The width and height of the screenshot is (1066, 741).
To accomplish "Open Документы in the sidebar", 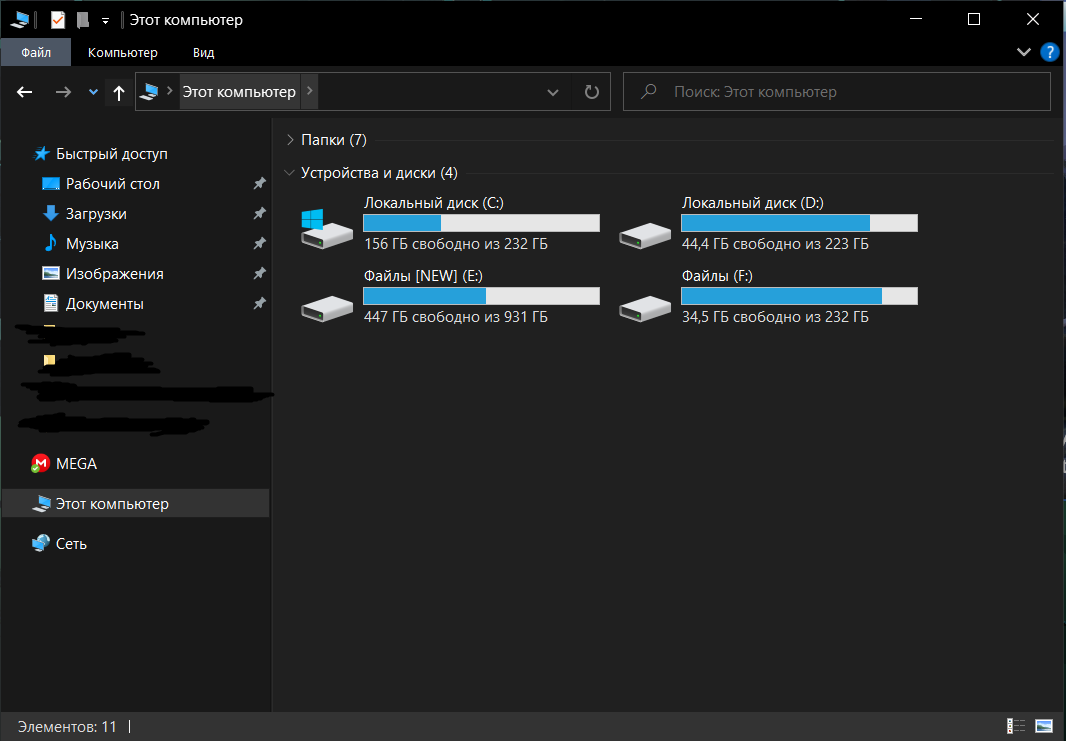I will coord(104,303).
